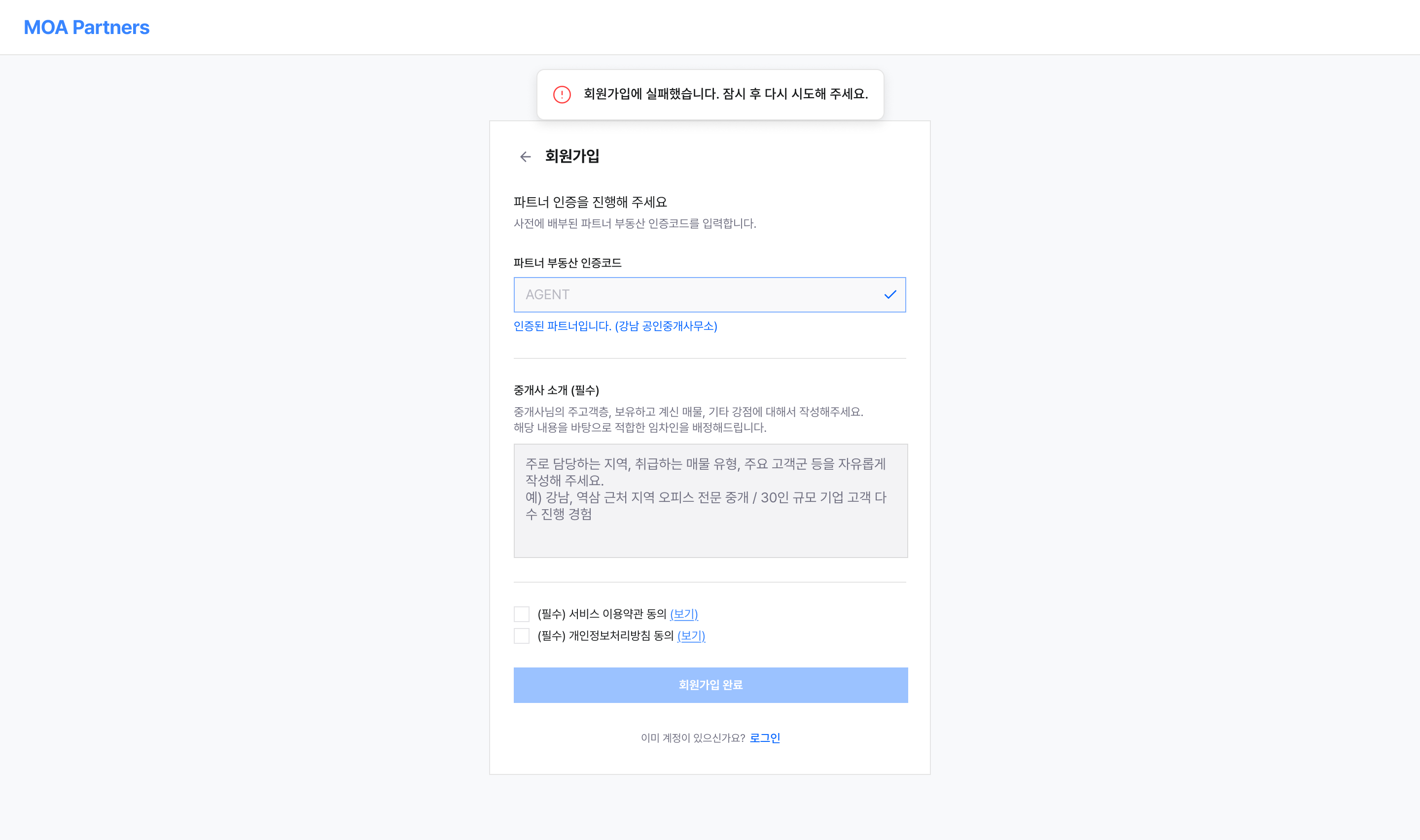Image resolution: width=1420 pixels, height=840 pixels.
Task: Open the 보기 link for 개인정보처리방침
Action: (691, 635)
